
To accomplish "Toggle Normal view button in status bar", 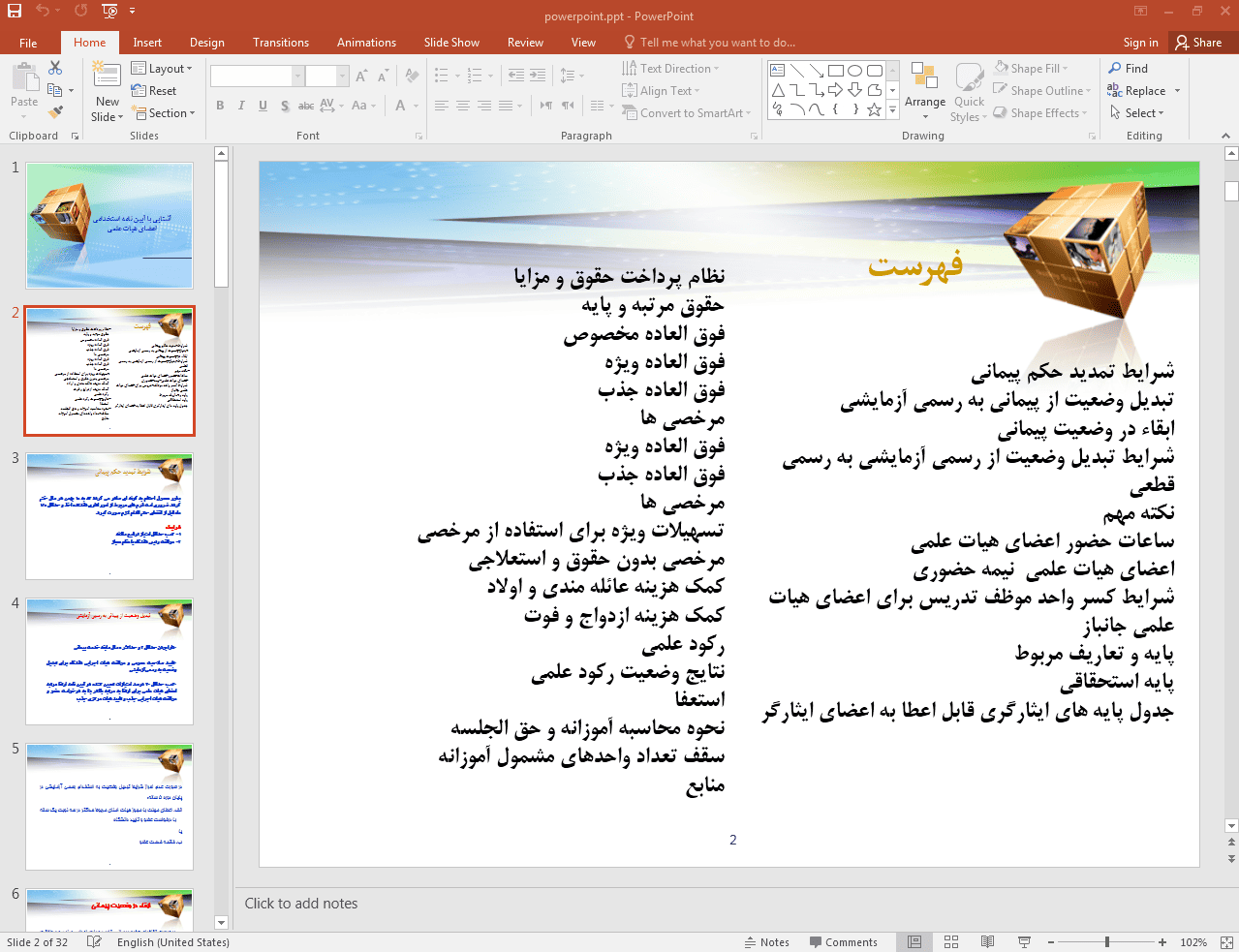I will [914, 941].
